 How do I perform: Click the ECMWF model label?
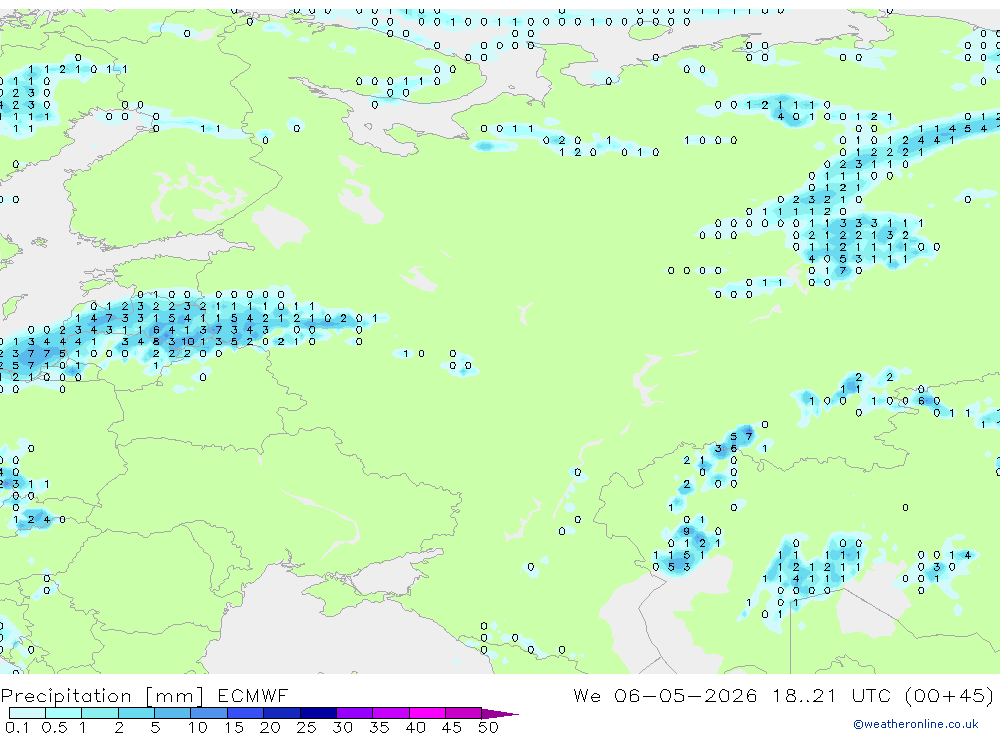(x=253, y=695)
